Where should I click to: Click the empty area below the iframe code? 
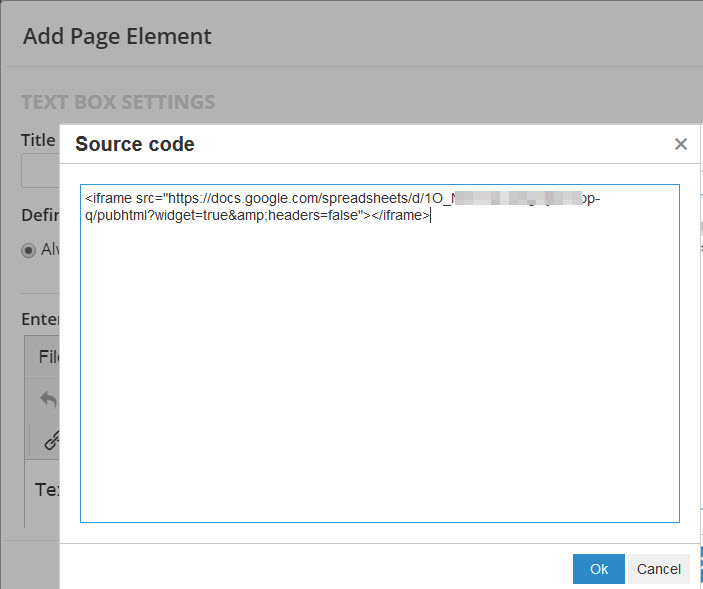tap(379, 400)
